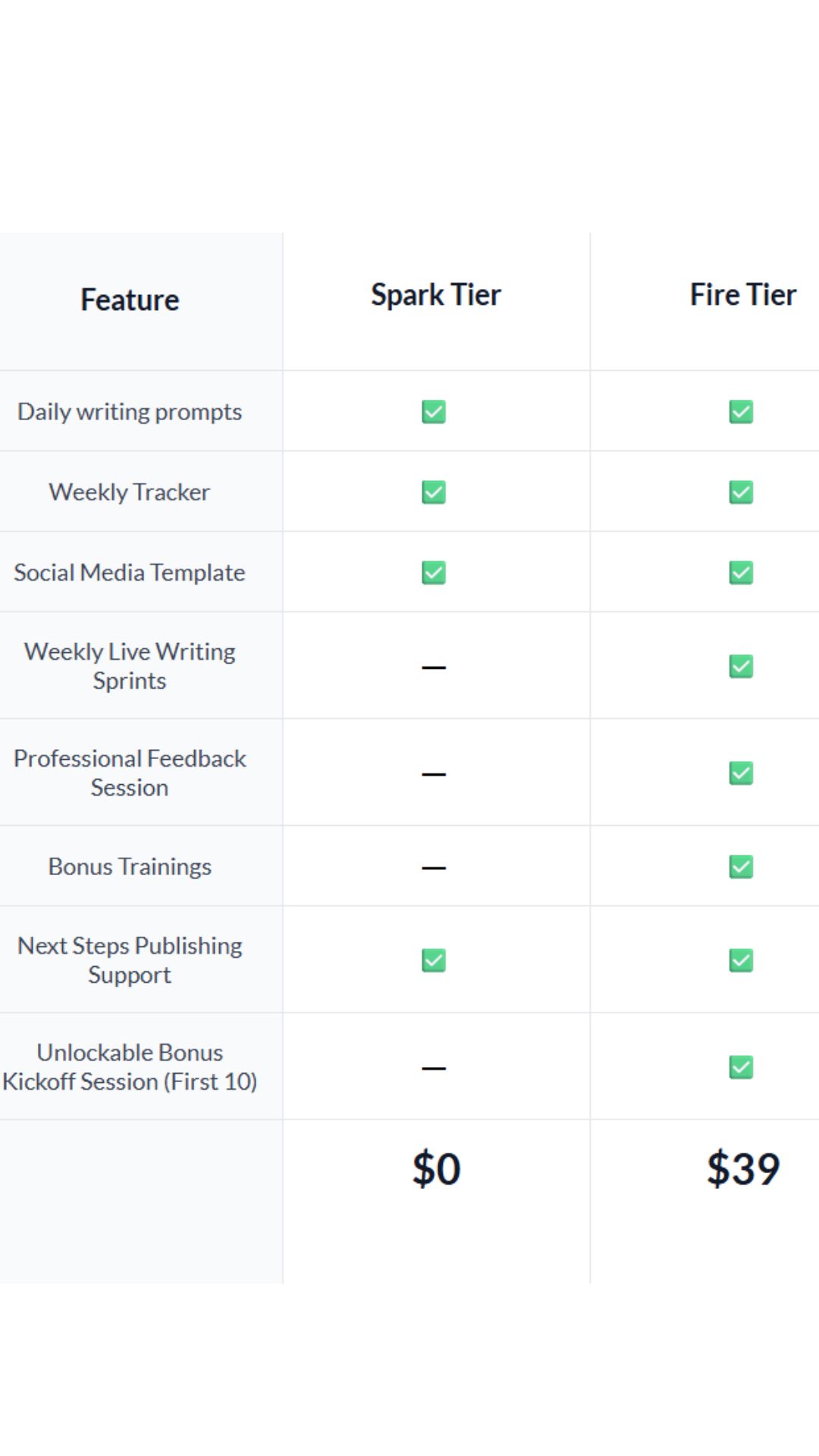
Task: Click Fire Tier checkmark for Weekly Live Writing Sprints
Action: pyautogui.click(x=741, y=667)
